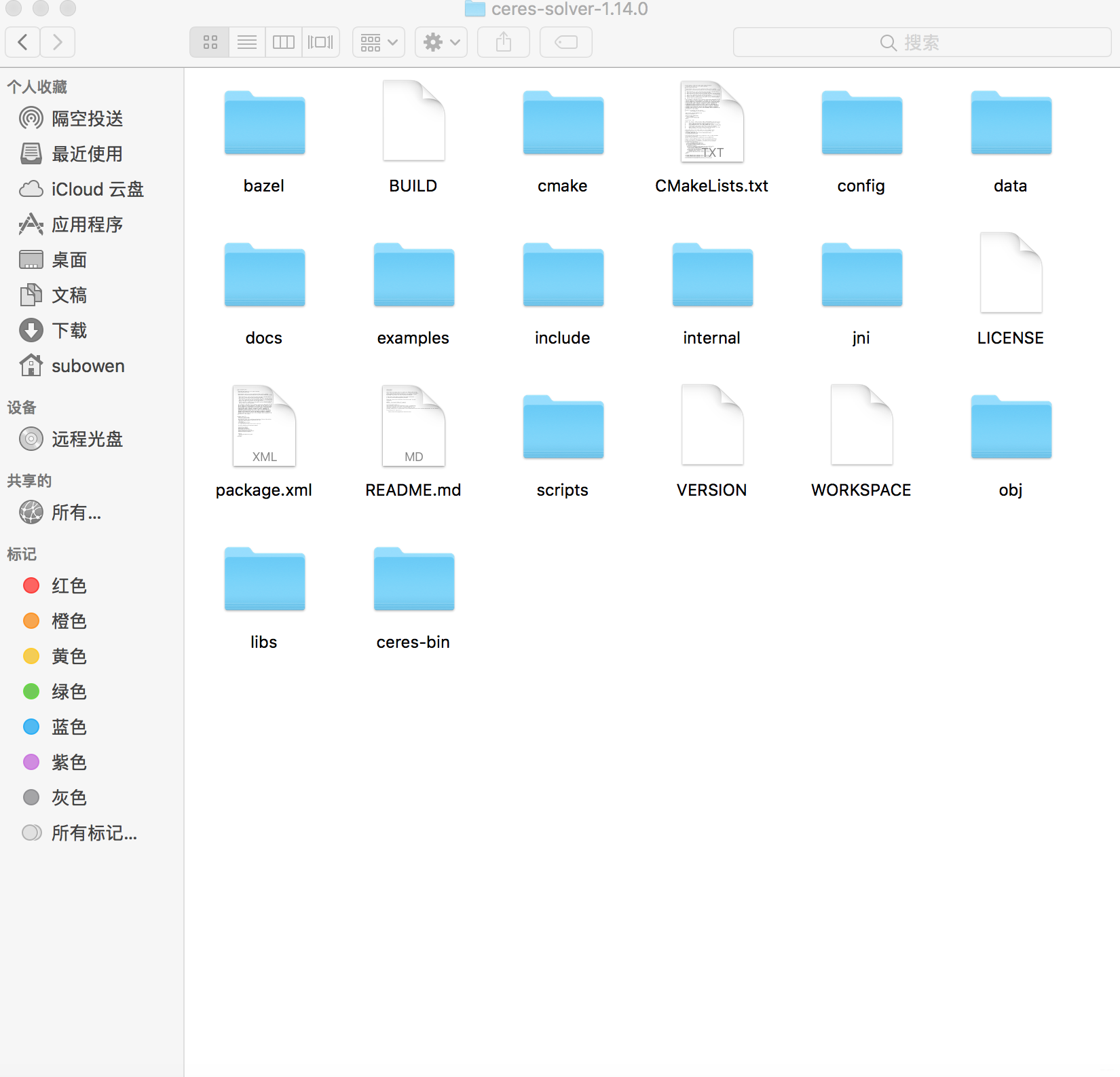
Task: Select the bazel folder
Action: pyautogui.click(x=264, y=123)
